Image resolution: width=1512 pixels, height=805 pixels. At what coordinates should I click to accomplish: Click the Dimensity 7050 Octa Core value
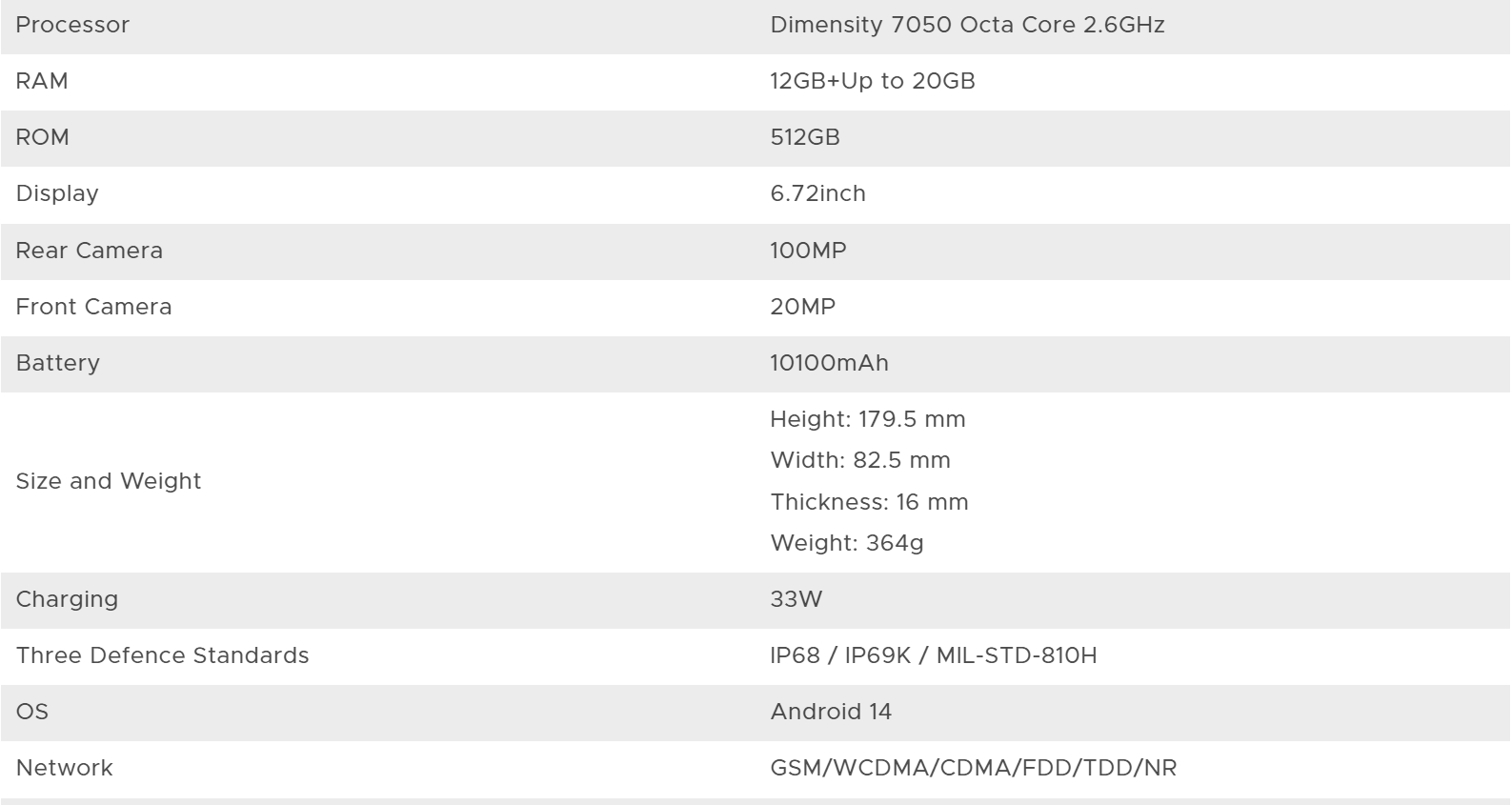point(967,25)
